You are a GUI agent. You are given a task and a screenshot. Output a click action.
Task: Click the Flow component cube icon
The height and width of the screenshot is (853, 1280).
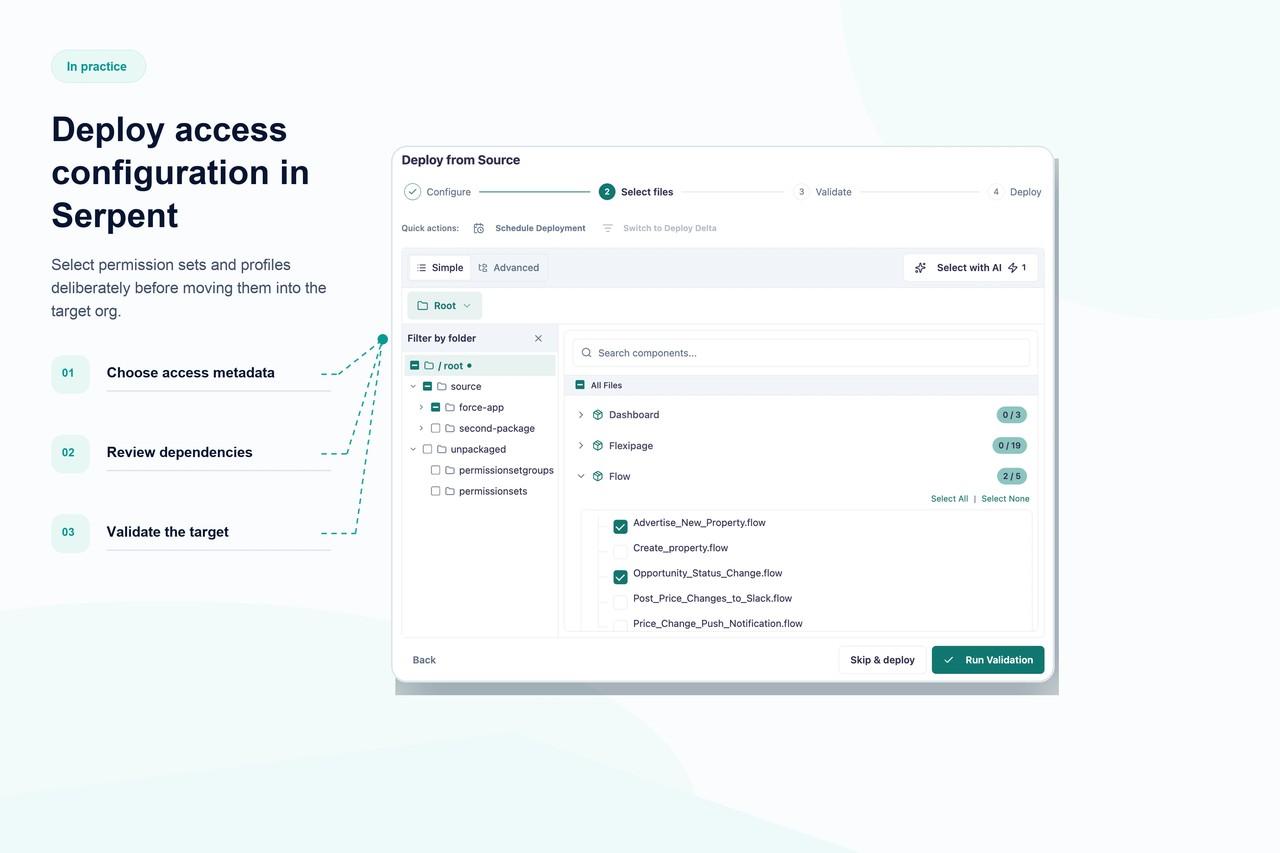598,477
